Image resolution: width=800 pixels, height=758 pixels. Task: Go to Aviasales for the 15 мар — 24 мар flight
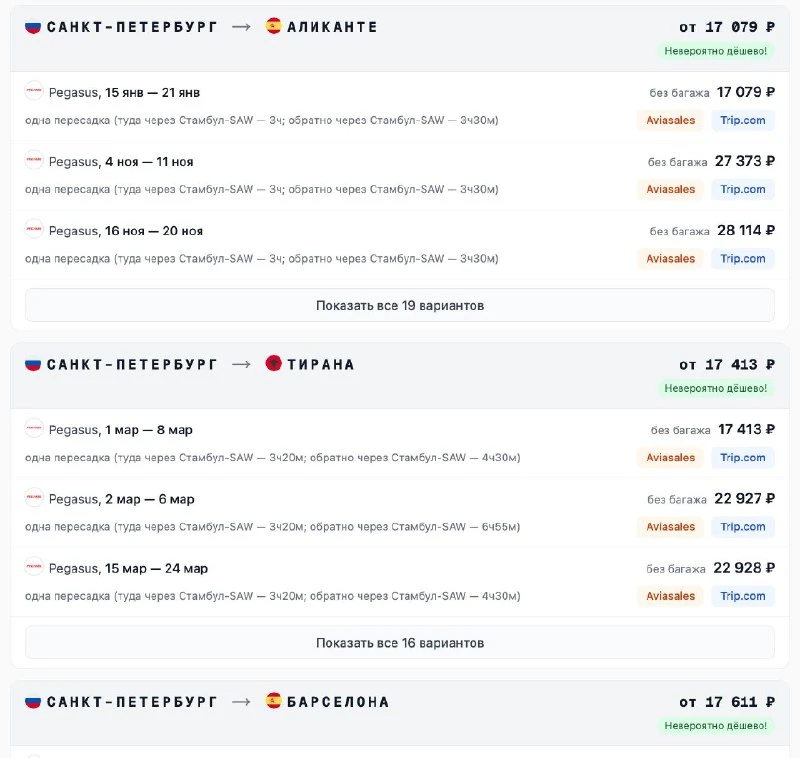[670, 596]
